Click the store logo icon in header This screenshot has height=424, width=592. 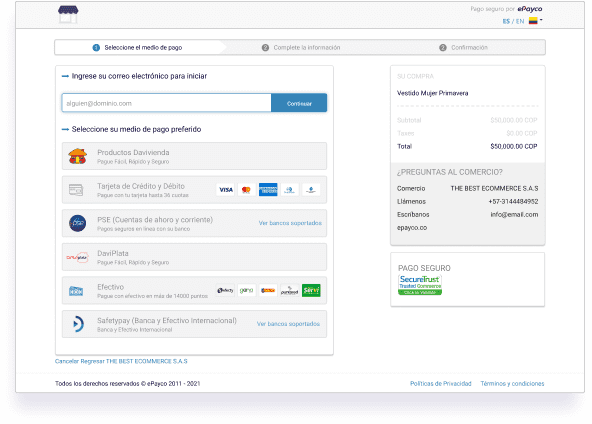tap(68, 14)
